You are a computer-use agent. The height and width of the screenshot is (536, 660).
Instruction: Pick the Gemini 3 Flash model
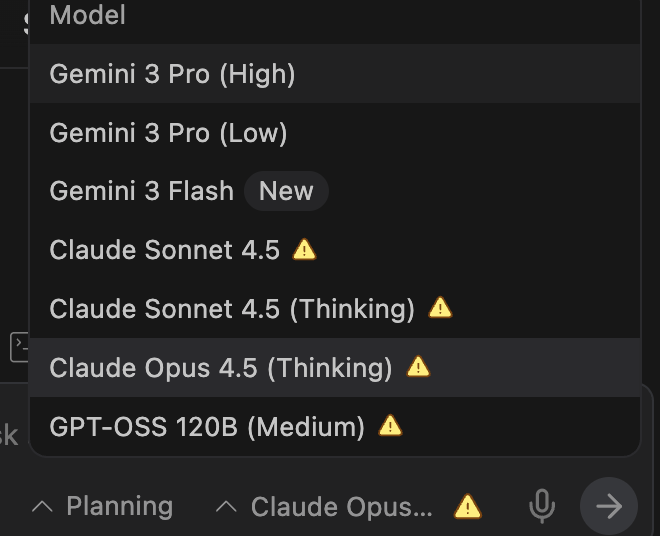click(x=141, y=191)
